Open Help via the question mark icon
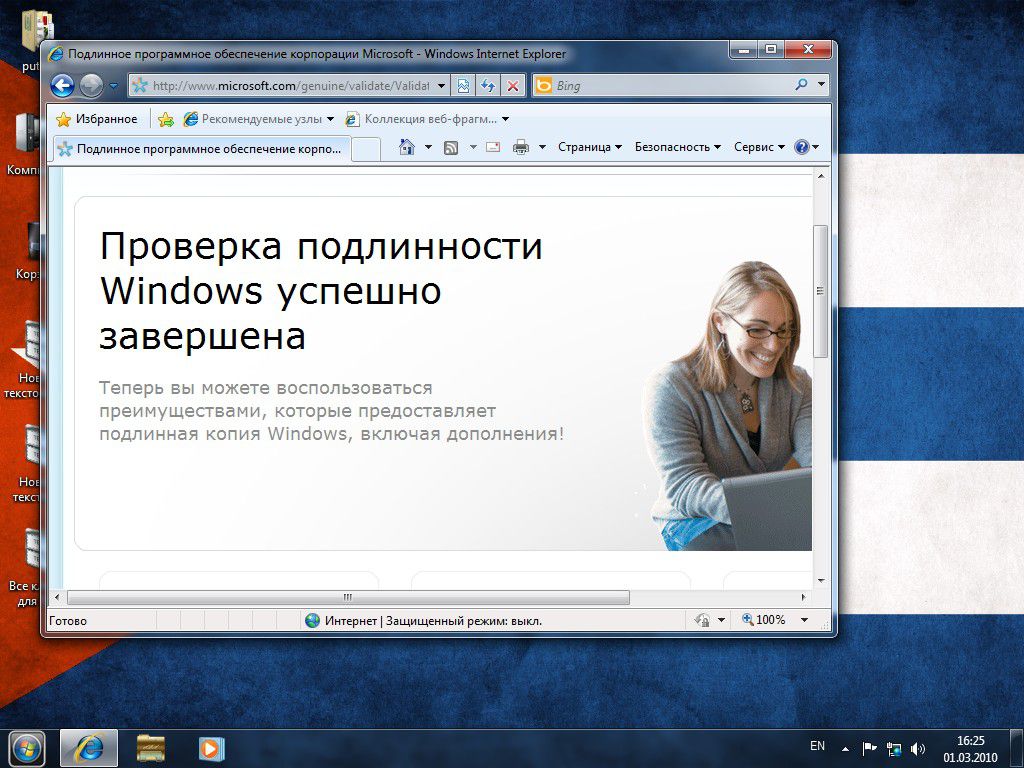The image size is (1024, 768). click(800, 146)
